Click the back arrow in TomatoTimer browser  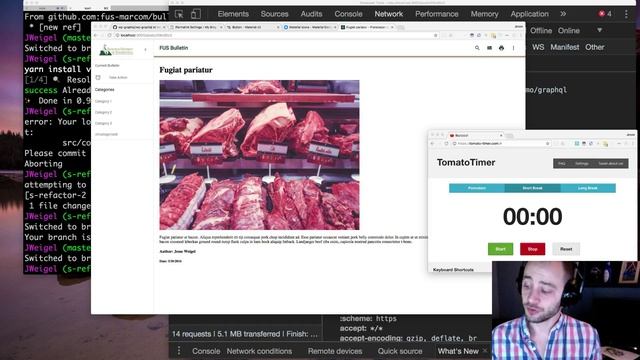pos(433,144)
